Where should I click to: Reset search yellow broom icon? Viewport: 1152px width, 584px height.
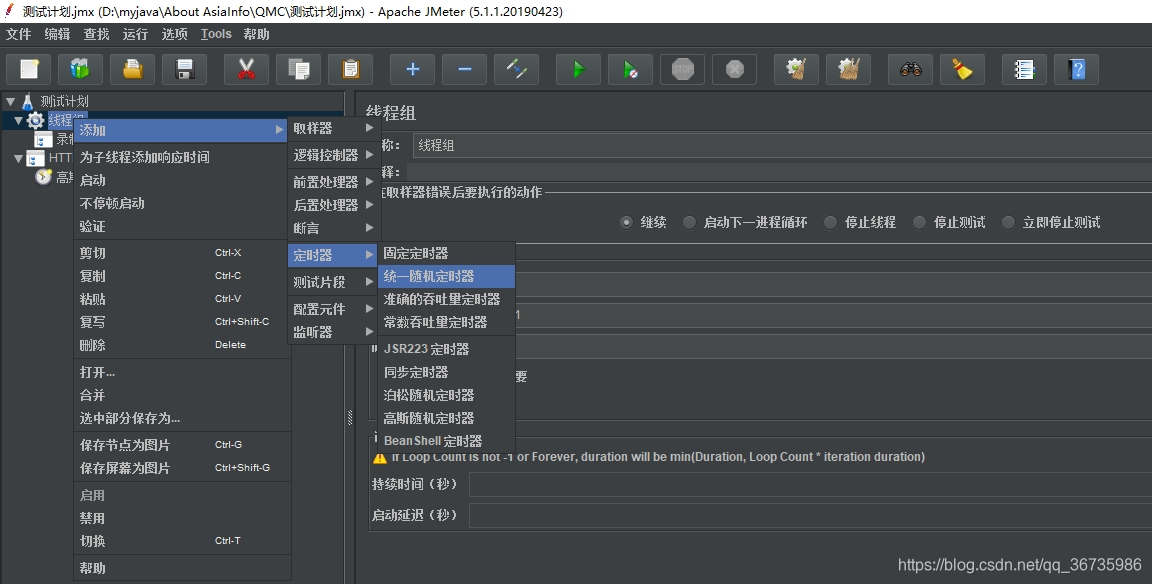[962, 70]
